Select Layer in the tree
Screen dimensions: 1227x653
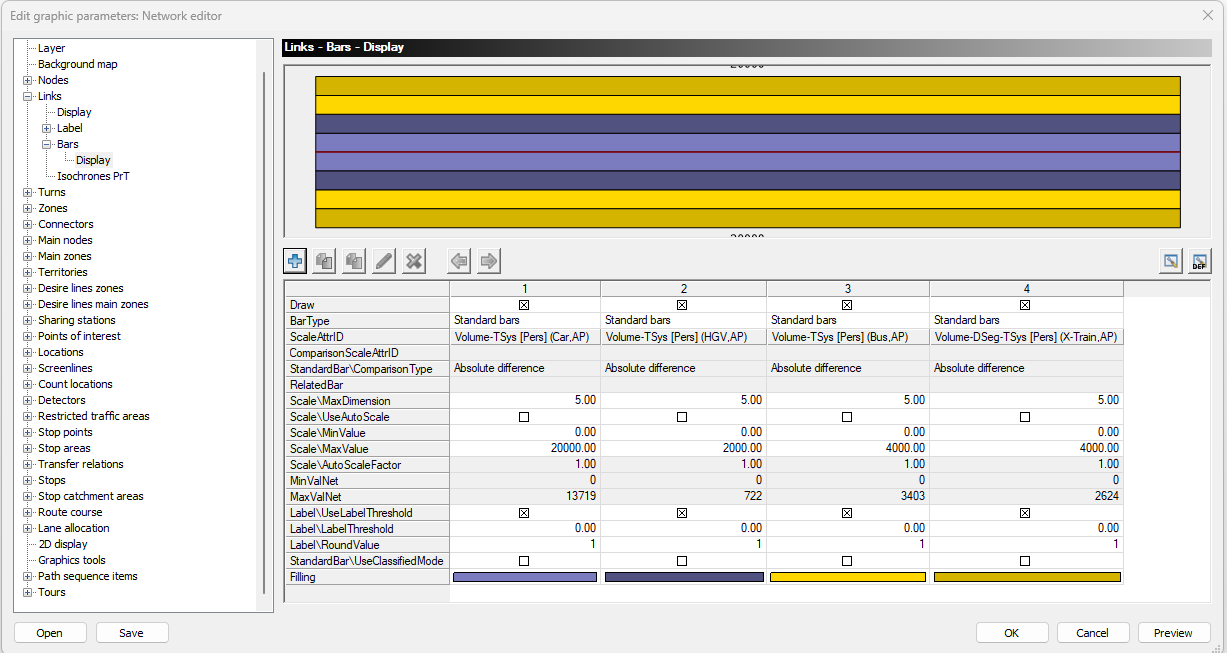pyautogui.click(x=51, y=48)
